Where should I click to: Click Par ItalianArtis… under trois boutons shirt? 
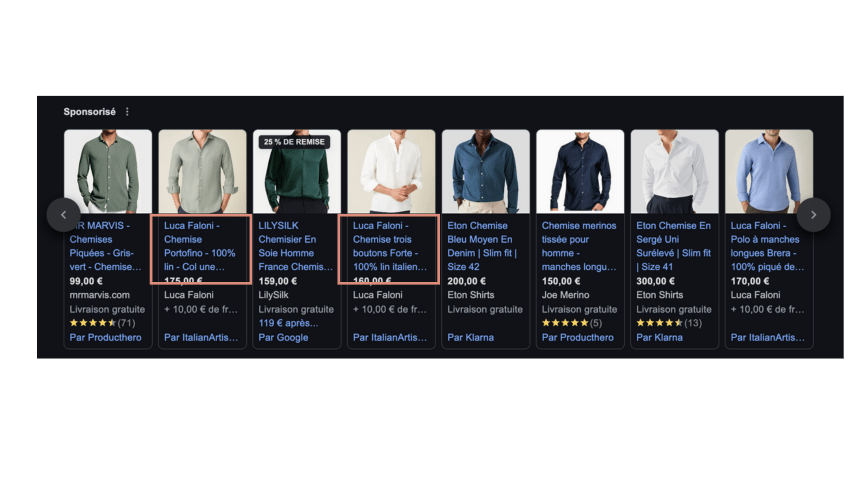click(390, 337)
